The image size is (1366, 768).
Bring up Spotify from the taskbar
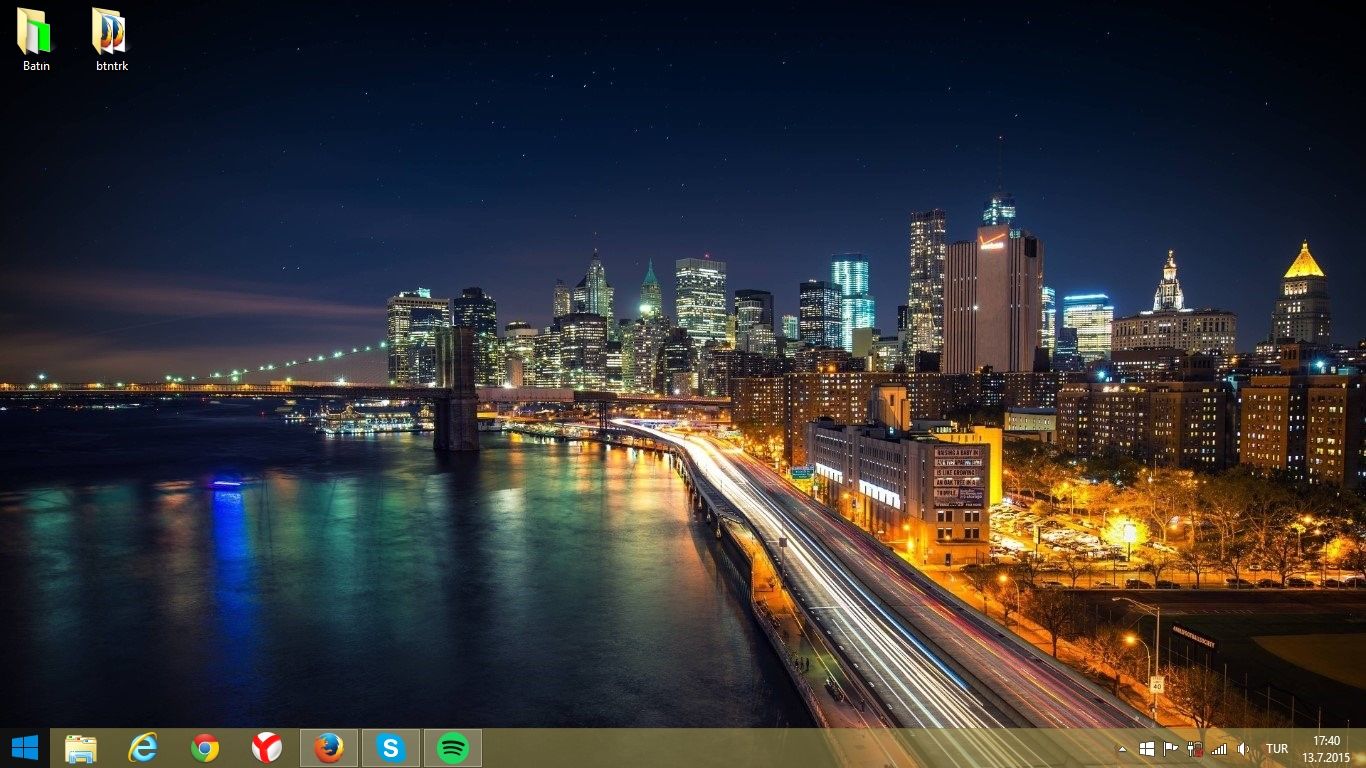453,747
